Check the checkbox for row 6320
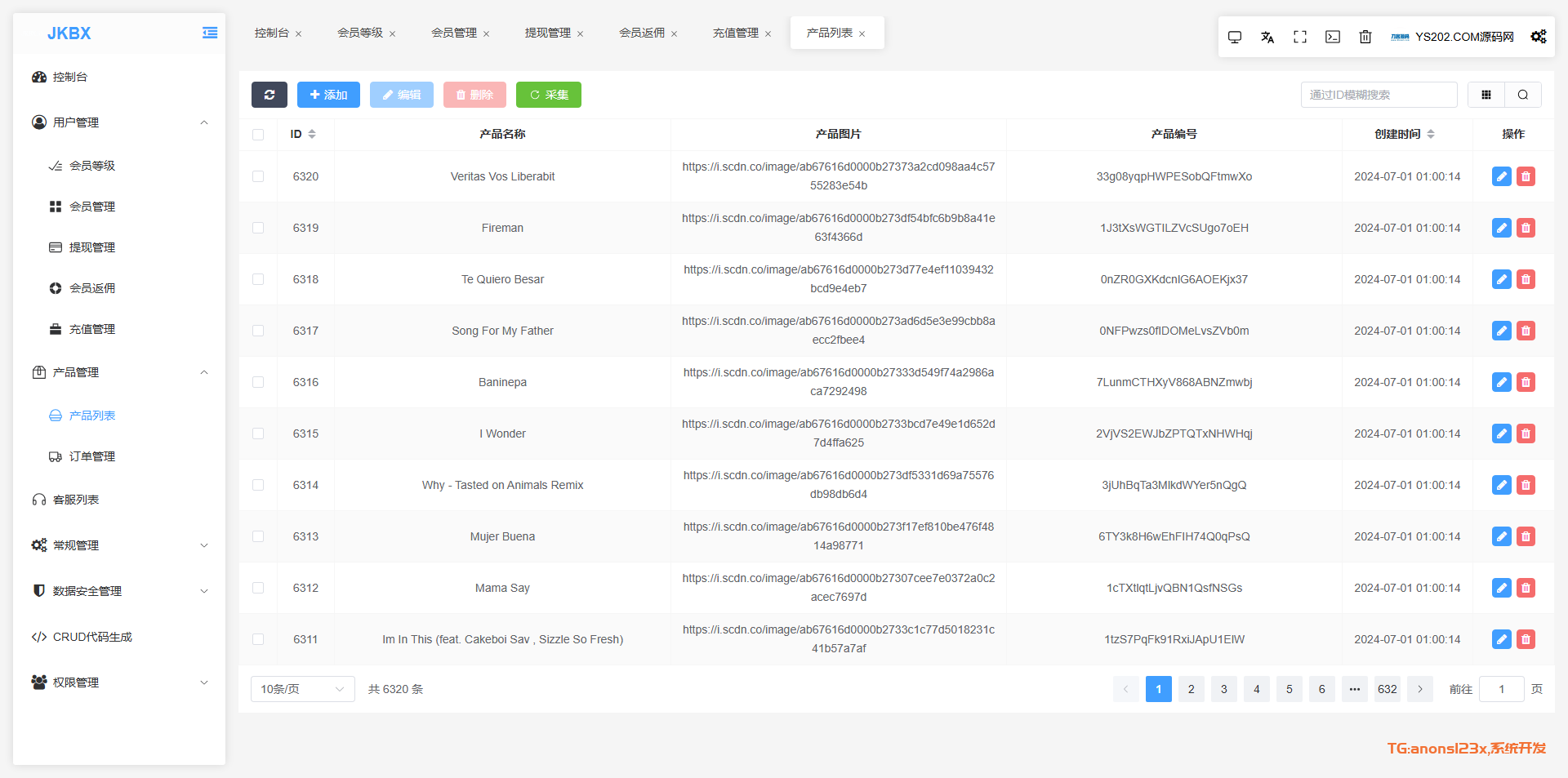This screenshot has width=1568, height=778. 258,176
